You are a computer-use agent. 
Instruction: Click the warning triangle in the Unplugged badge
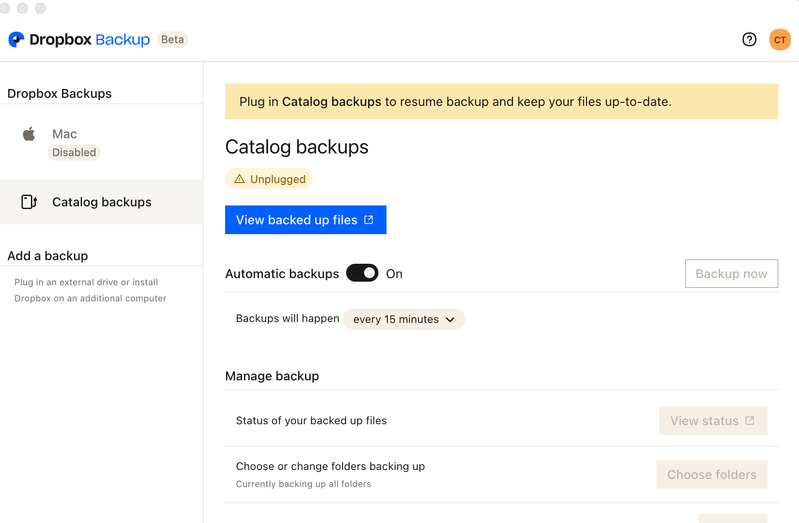[239, 179]
